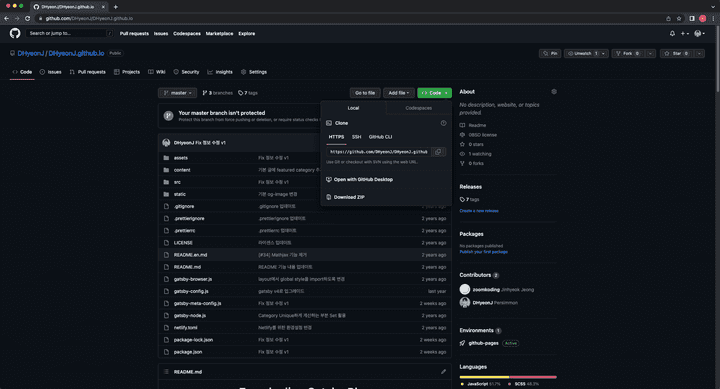The width and height of the screenshot is (720, 389).
Task: Open the assets folder icon
Action: [x=166, y=158]
